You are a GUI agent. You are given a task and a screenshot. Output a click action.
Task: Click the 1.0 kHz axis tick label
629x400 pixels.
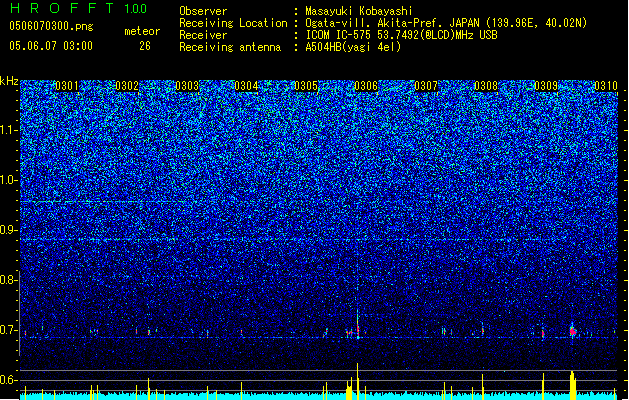(x=8, y=180)
